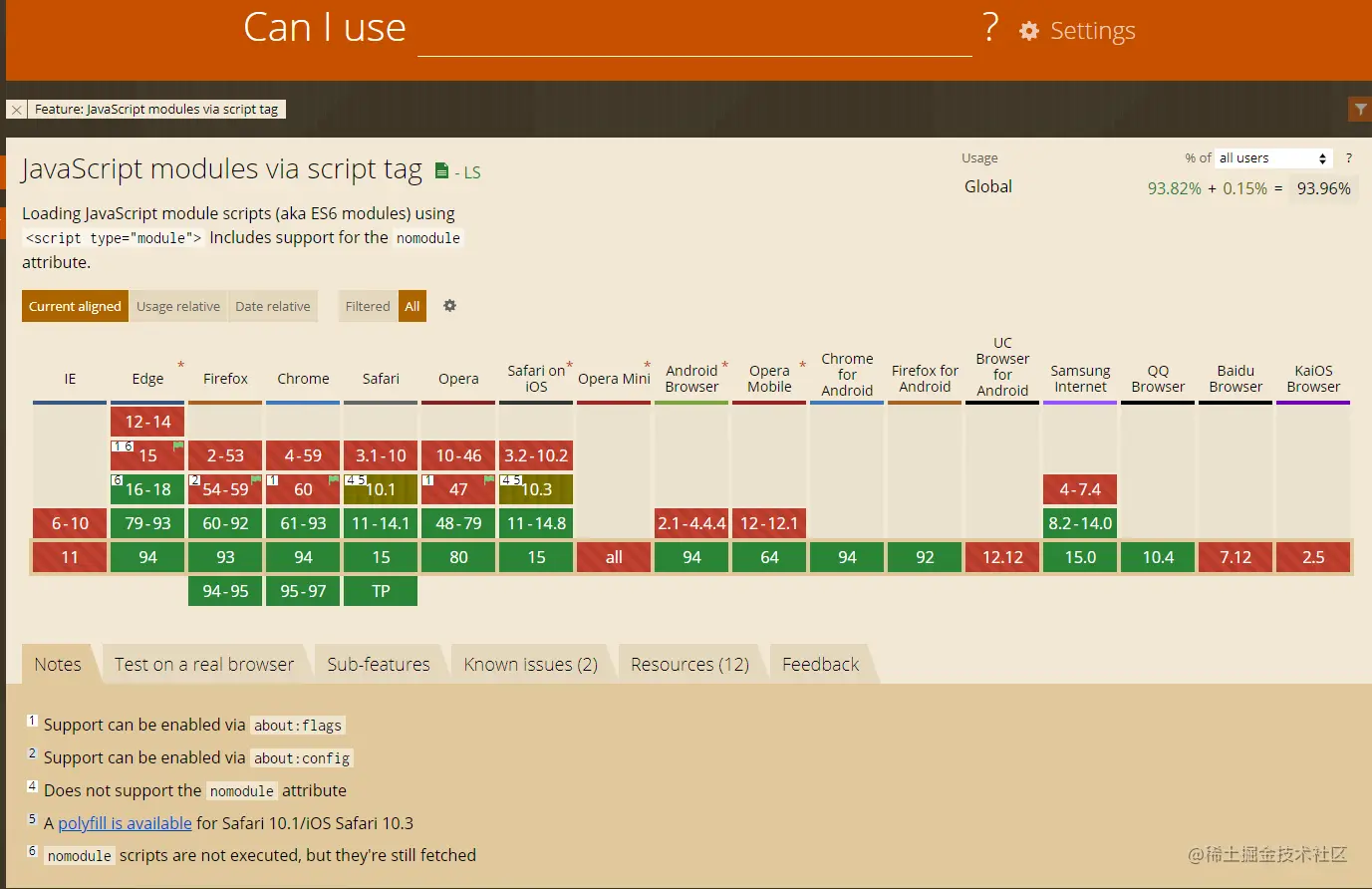Open the Notes tab
The width and height of the screenshot is (1372, 889).
pyautogui.click(x=58, y=665)
